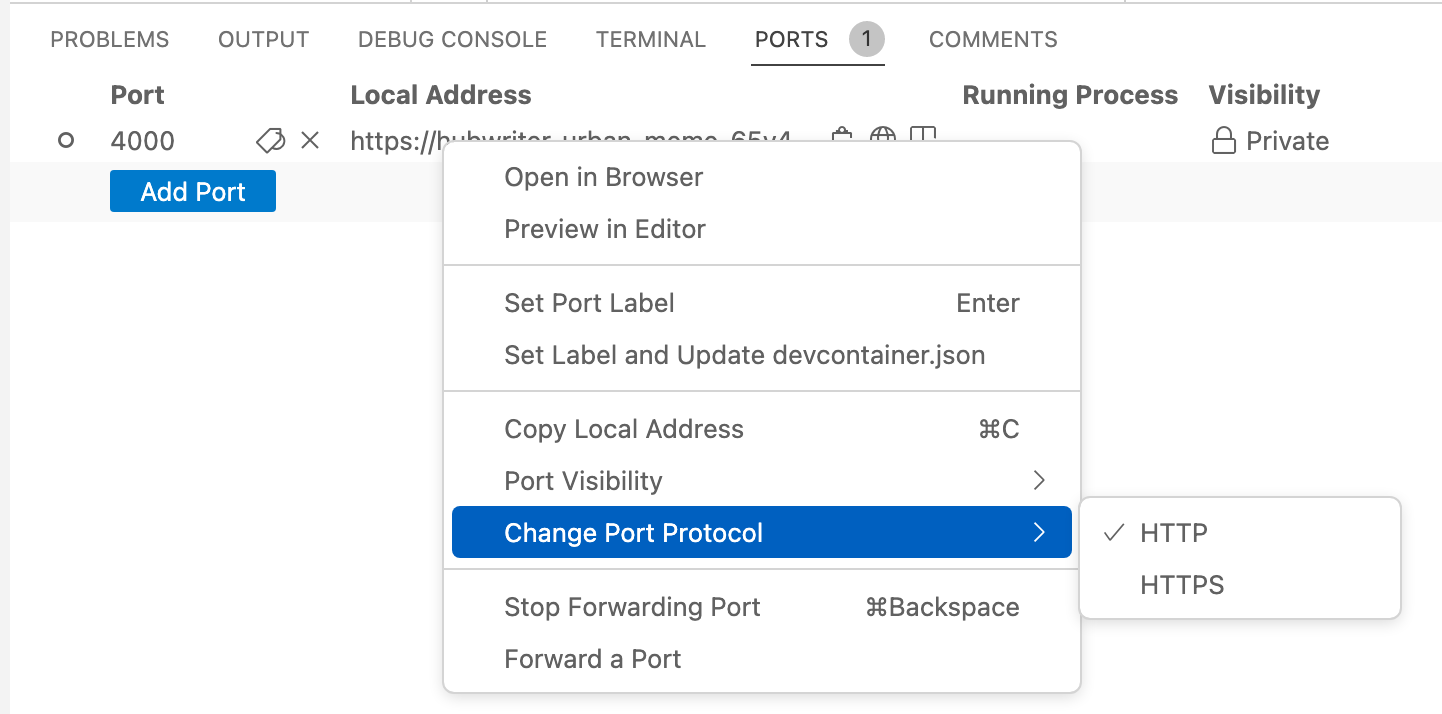Switch to the TERMINAL tab
This screenshot has height=714, width=1442.
[651, 39]
